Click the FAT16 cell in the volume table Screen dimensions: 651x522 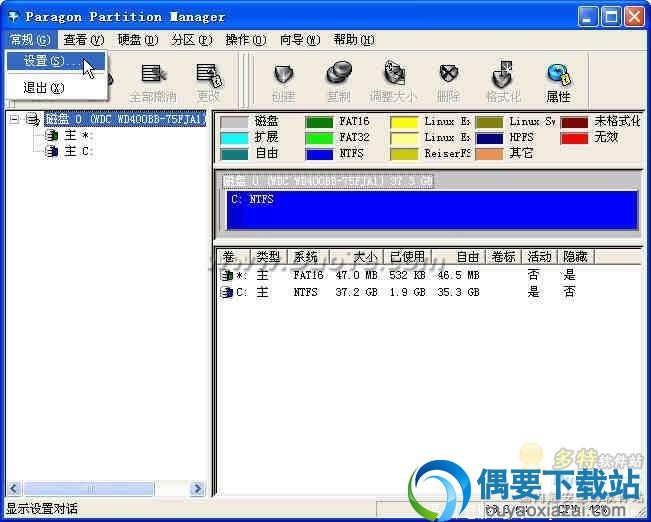(308, 275)
